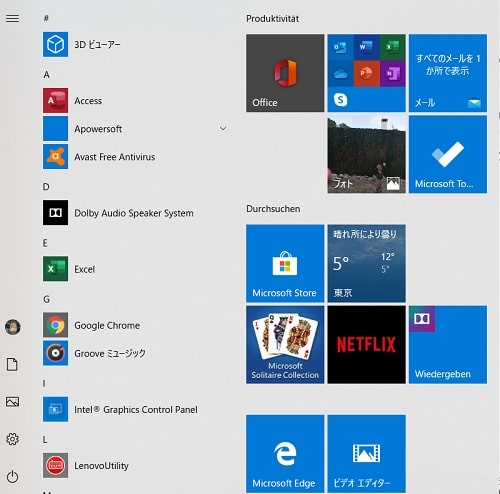The height and width of the screenshot is (494, 500).
Task: Open Pictures from the sidebar
Action: [x=12, y=402]
